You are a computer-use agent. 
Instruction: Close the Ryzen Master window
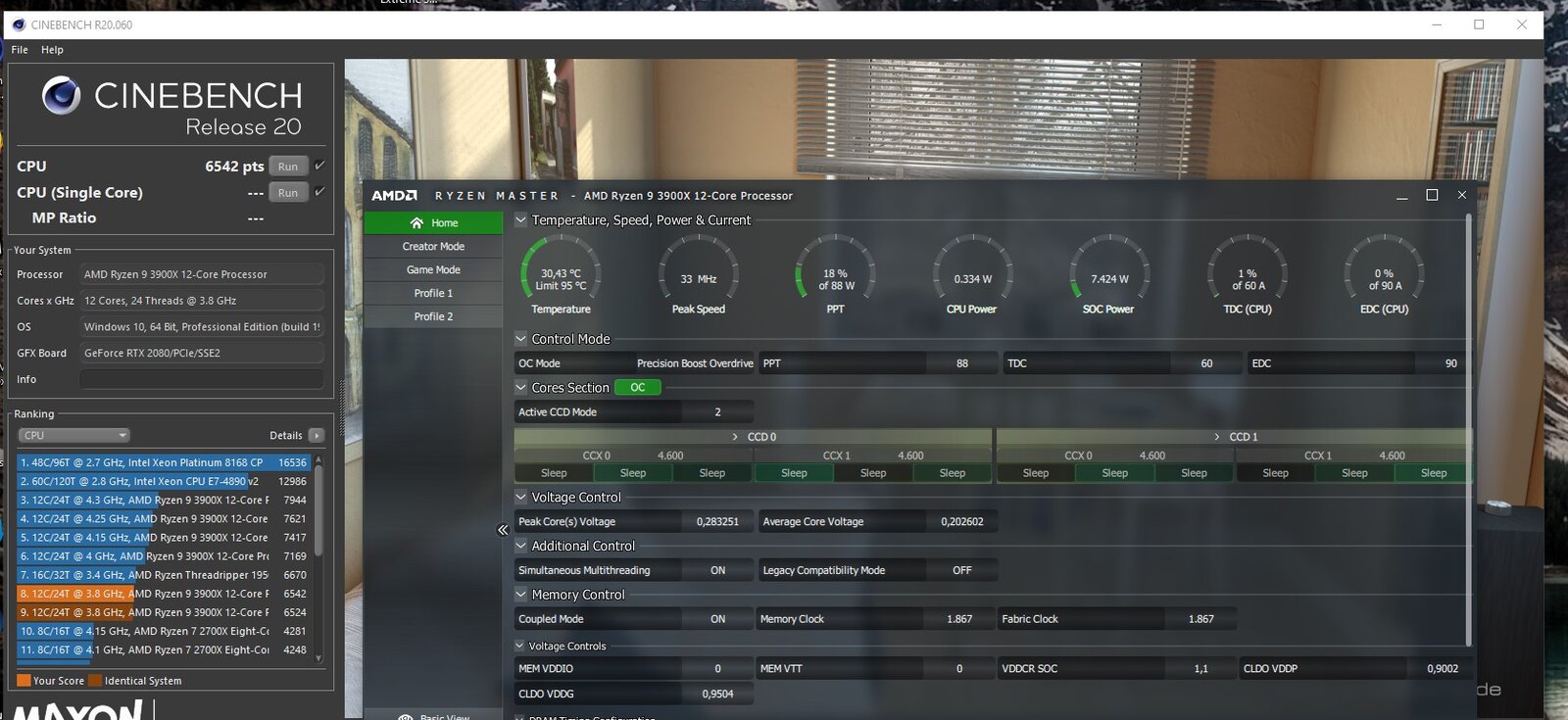(1461, 196)
